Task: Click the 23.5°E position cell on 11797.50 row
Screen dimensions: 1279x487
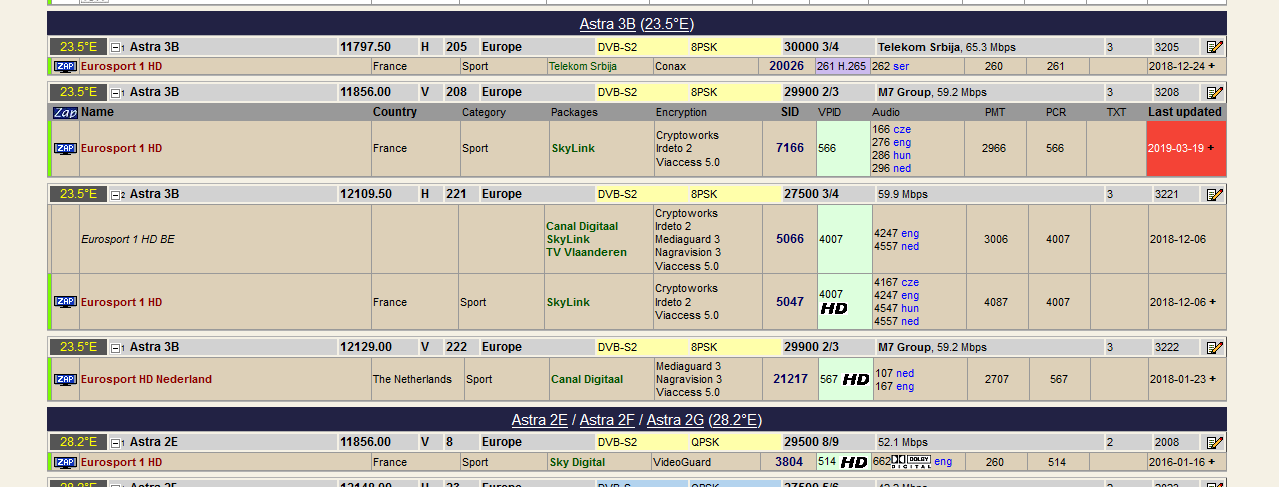Action: 78,47
